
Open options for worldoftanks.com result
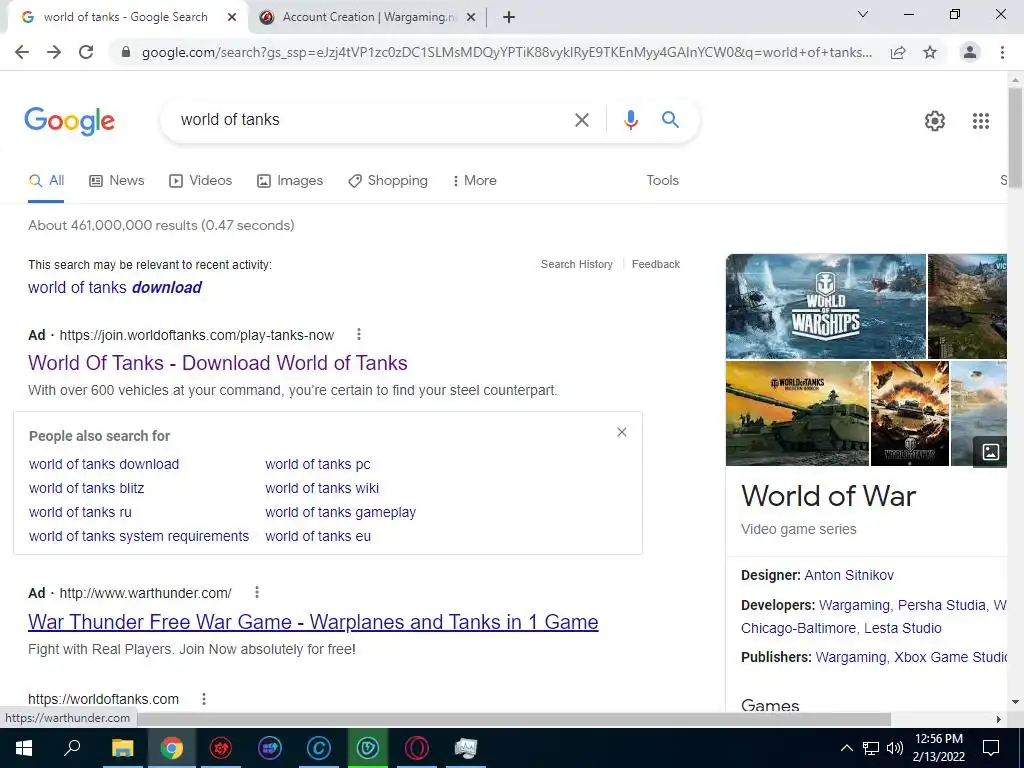click(204, 699)
